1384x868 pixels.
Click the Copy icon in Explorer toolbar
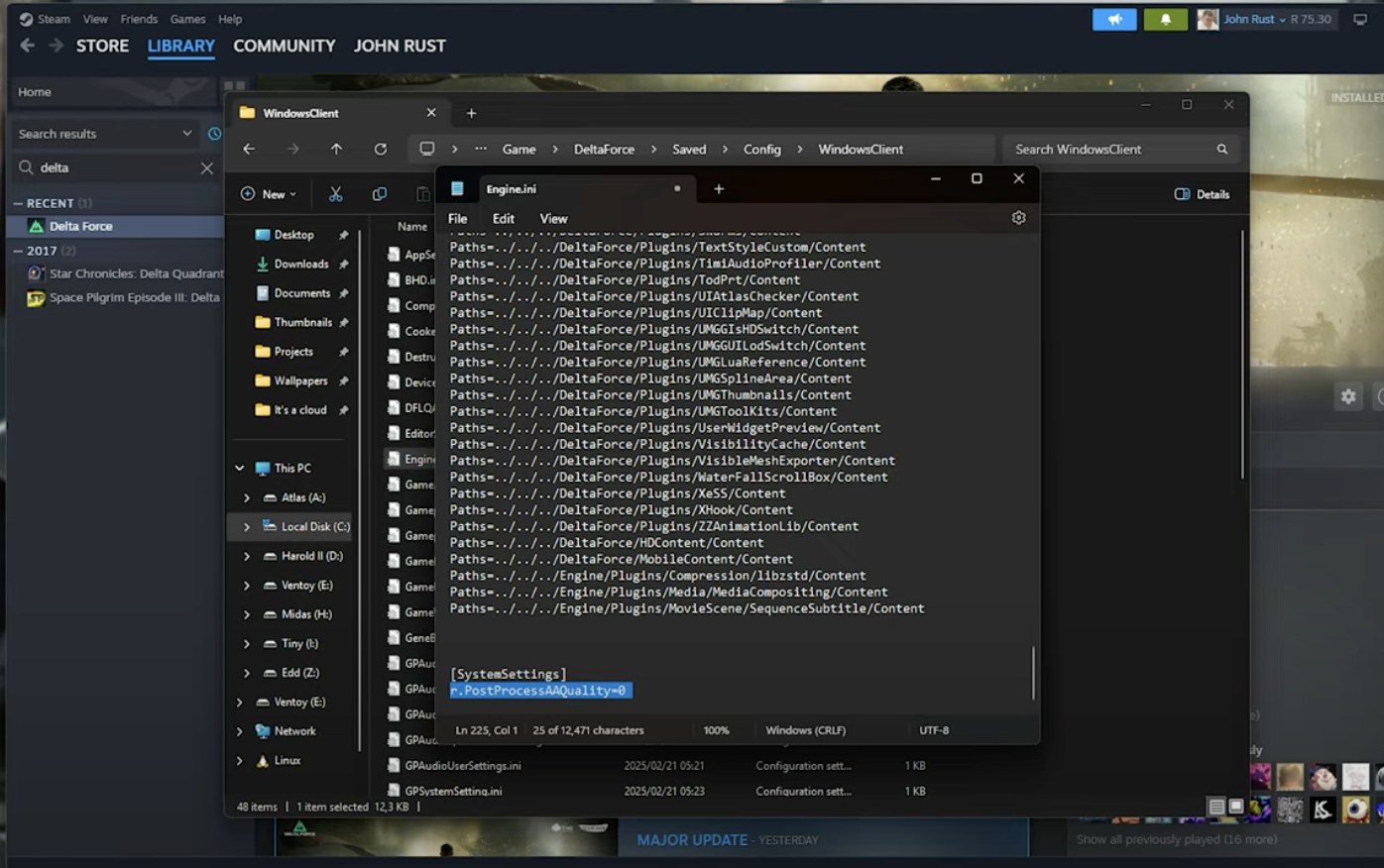(379, 194)
